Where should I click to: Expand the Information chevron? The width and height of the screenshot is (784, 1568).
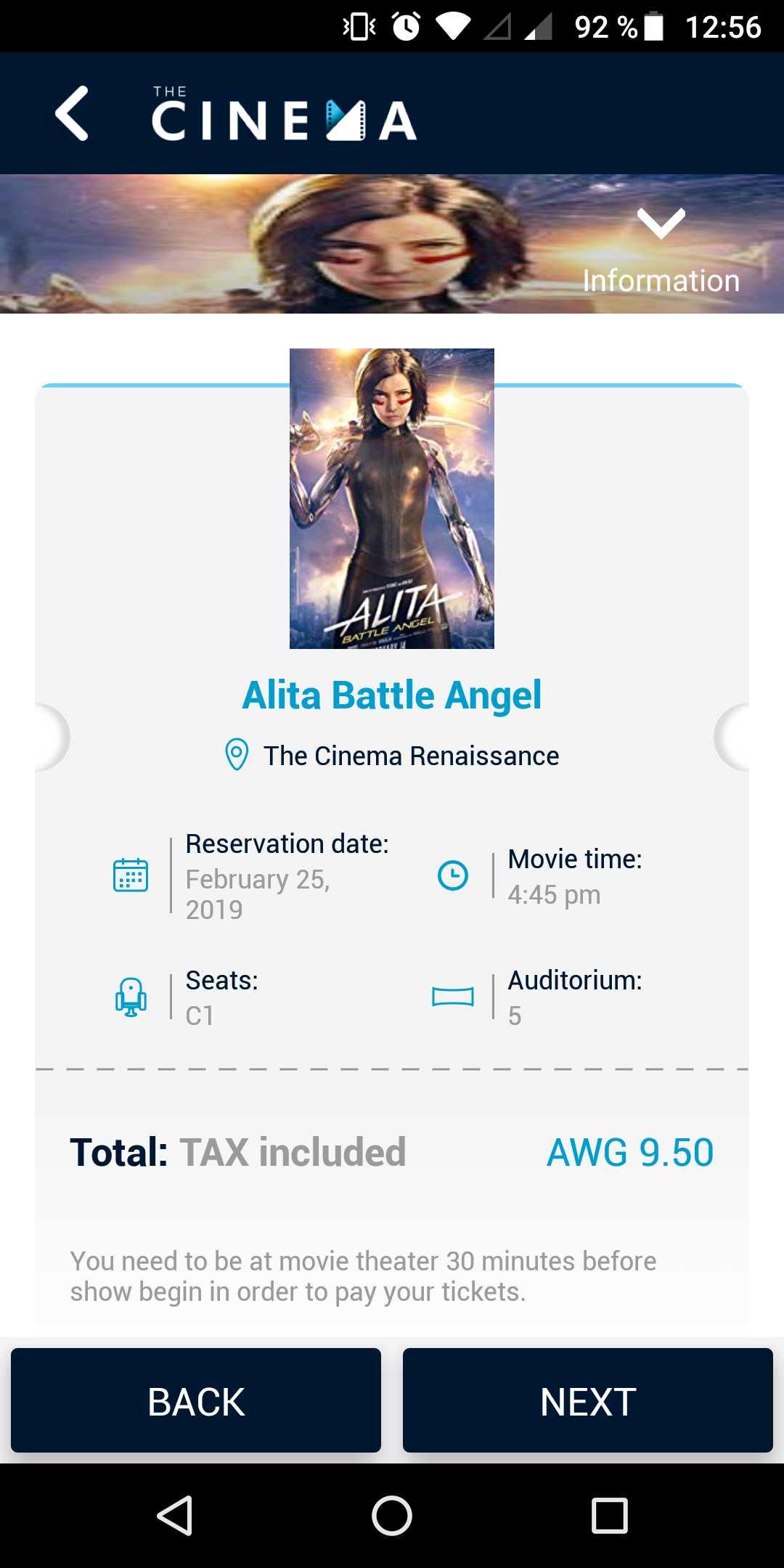[661, 223]
